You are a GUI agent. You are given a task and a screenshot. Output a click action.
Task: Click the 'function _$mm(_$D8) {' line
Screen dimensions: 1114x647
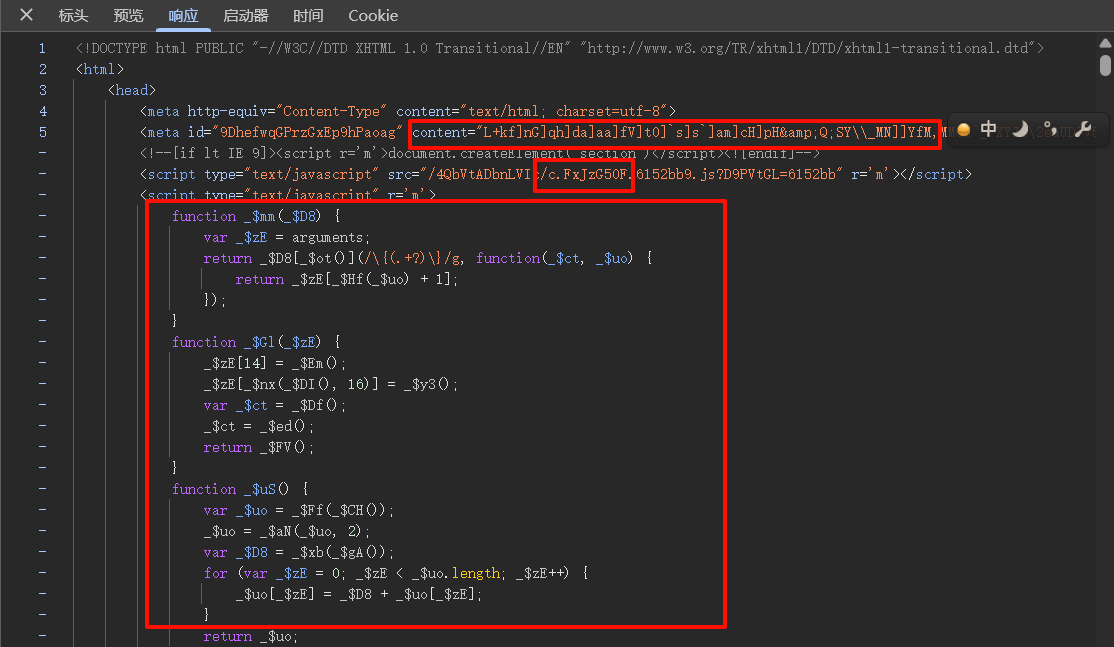pyautogui.click(x=256, y=216)
